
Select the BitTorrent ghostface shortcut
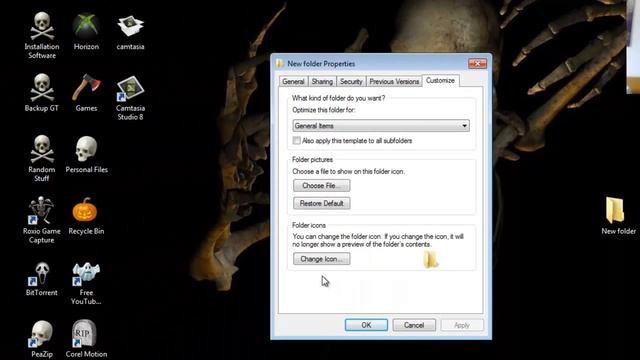(x=41, y=273)
